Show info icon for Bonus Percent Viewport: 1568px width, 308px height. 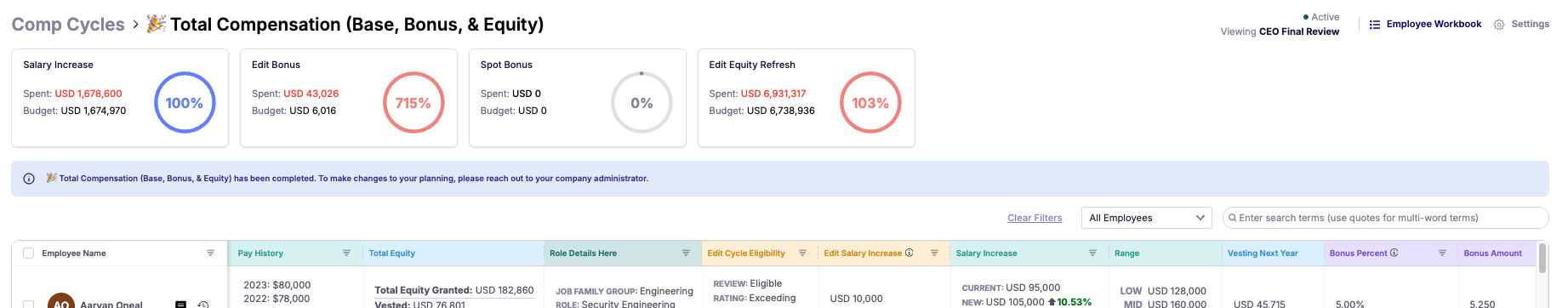(1394, 253)
